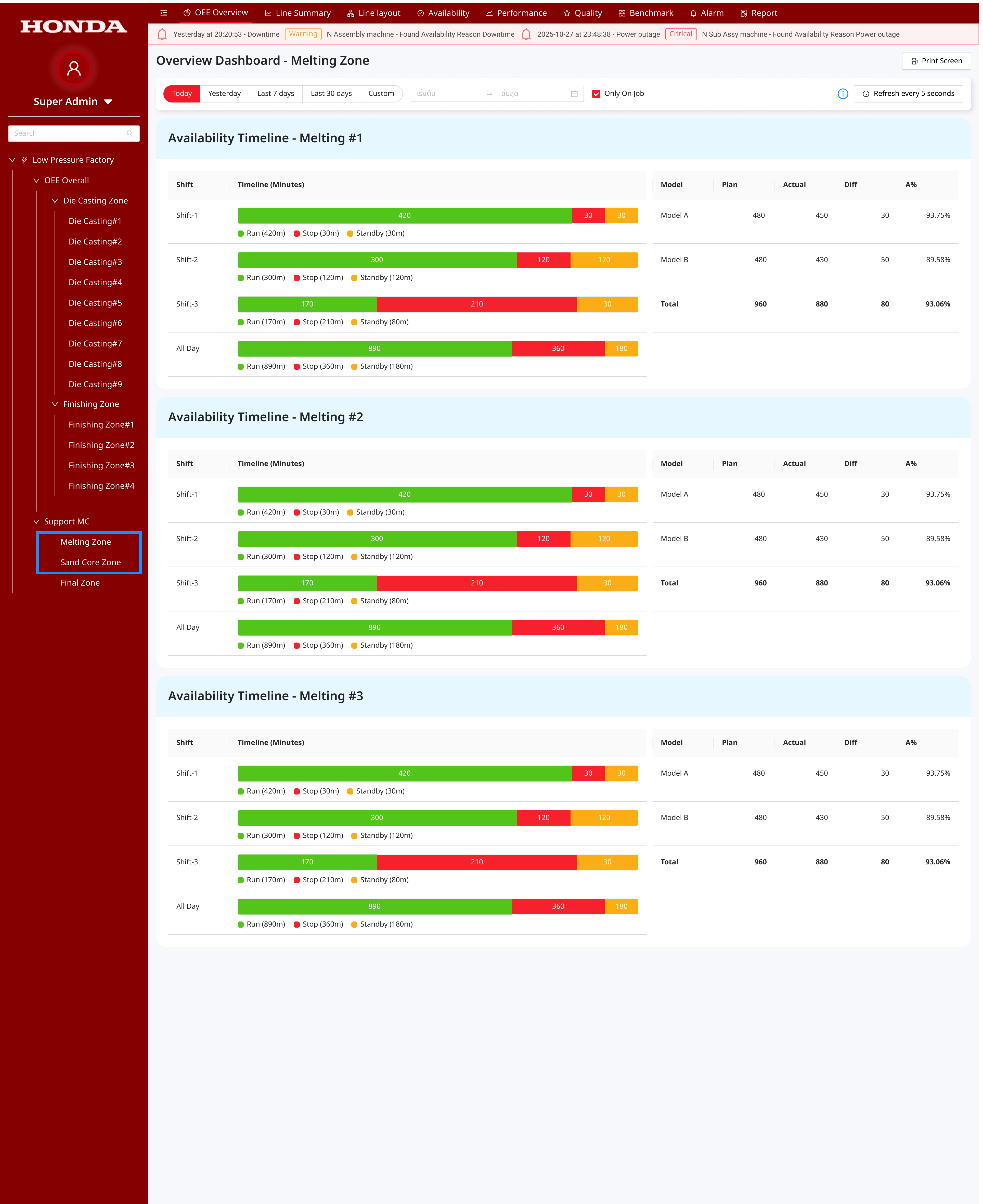Open Sand Core Zone in sidebar tree
The width and height of the screenshot is (983, 1204).
pos(90,562)
